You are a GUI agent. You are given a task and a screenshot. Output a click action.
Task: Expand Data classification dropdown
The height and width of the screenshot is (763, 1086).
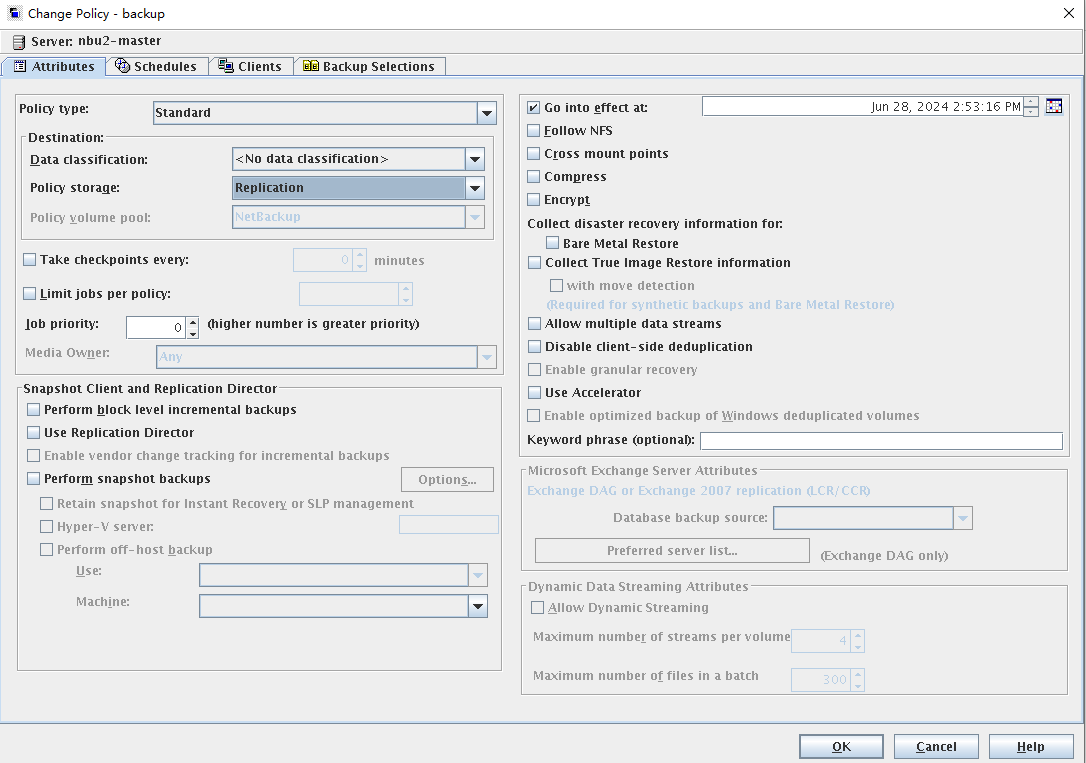[x=475, y=159]
